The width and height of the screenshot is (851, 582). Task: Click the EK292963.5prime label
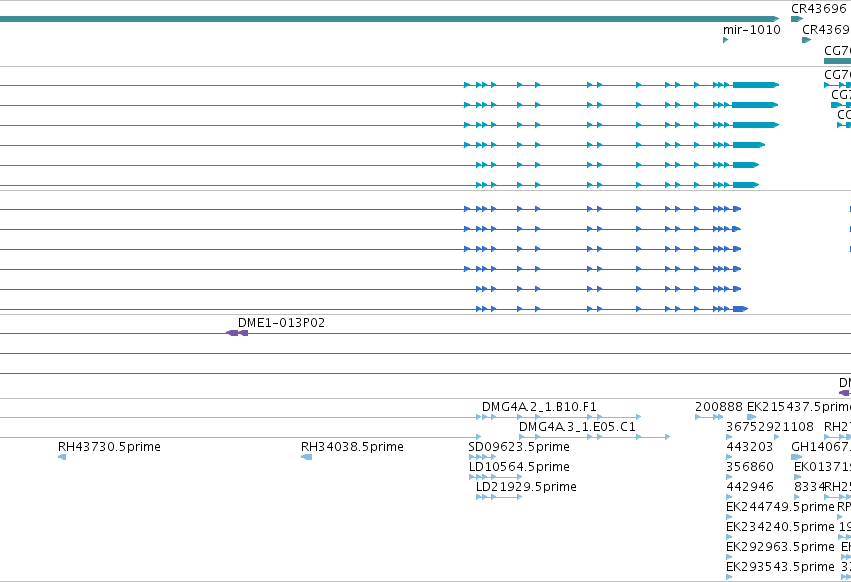780,547
